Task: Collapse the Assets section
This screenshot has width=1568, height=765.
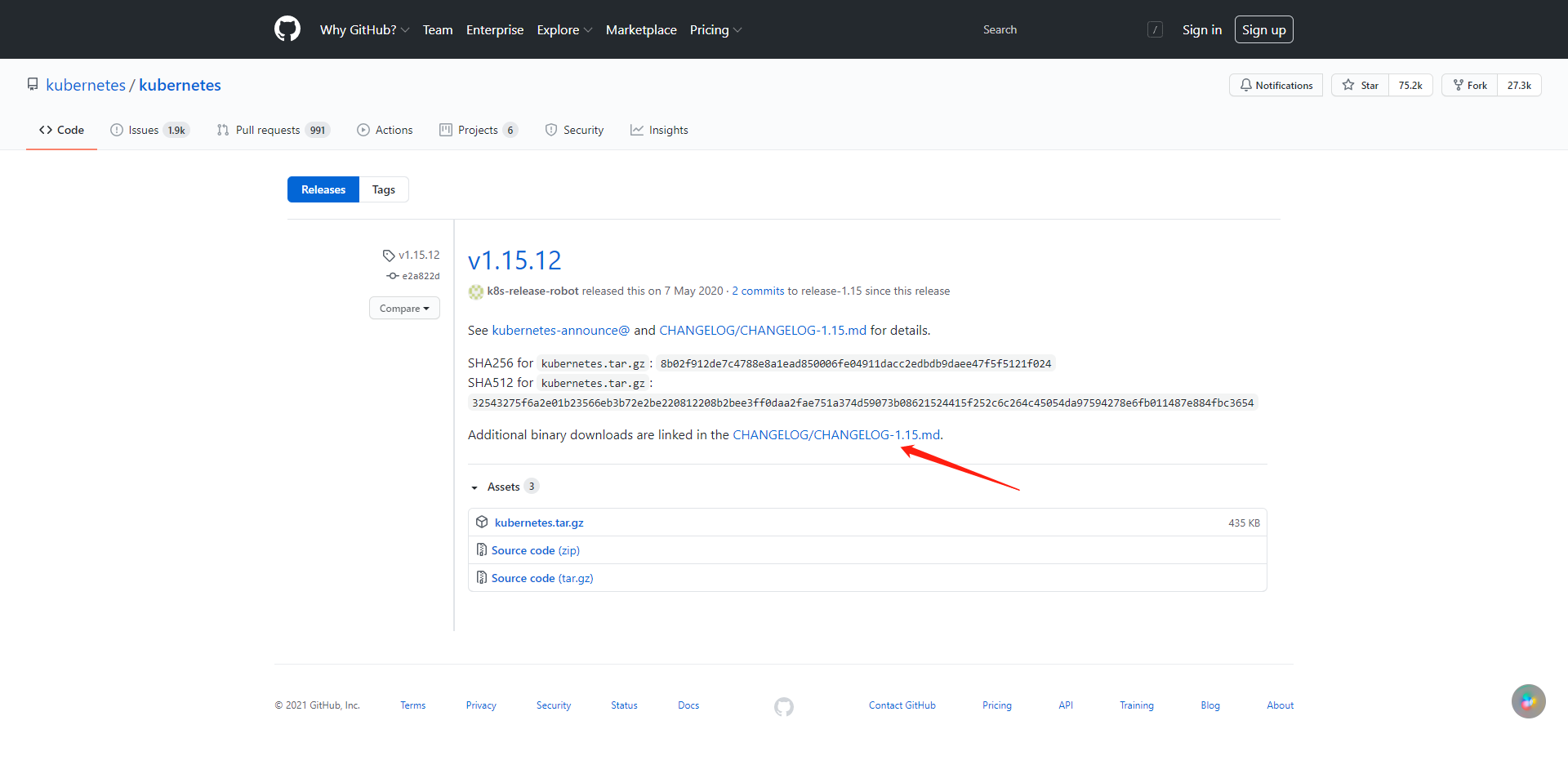Action: [x=504, y=487]
